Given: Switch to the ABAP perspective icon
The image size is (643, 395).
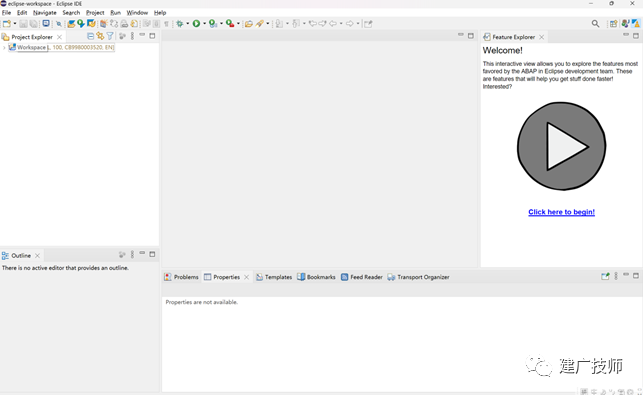Looking at the screenshot, I should point(636,24).
